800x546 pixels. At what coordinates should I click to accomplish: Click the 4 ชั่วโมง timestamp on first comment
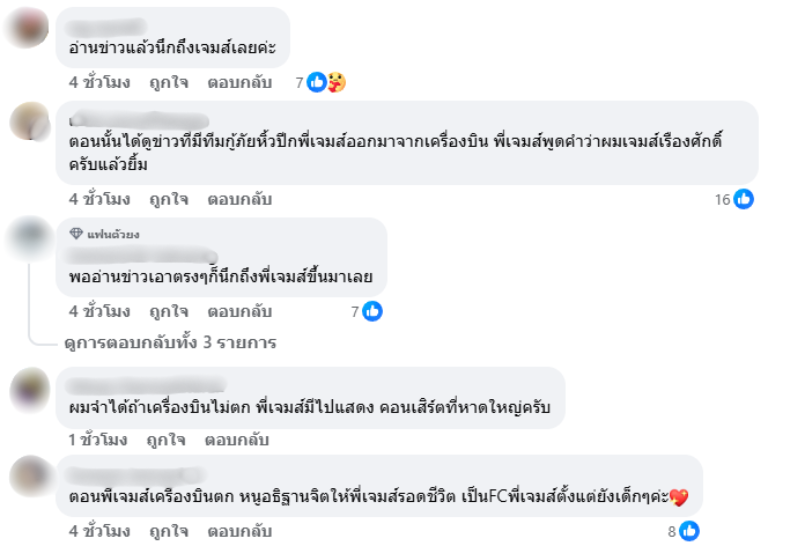pos(100,83)
